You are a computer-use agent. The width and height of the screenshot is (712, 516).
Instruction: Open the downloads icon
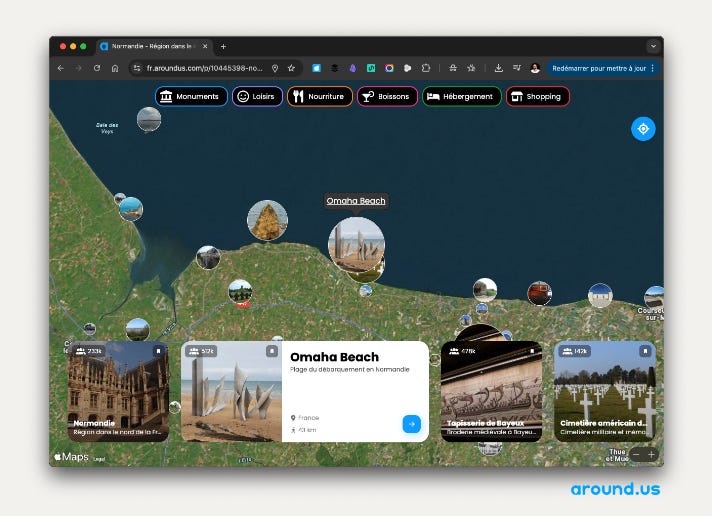coord(499,68)
